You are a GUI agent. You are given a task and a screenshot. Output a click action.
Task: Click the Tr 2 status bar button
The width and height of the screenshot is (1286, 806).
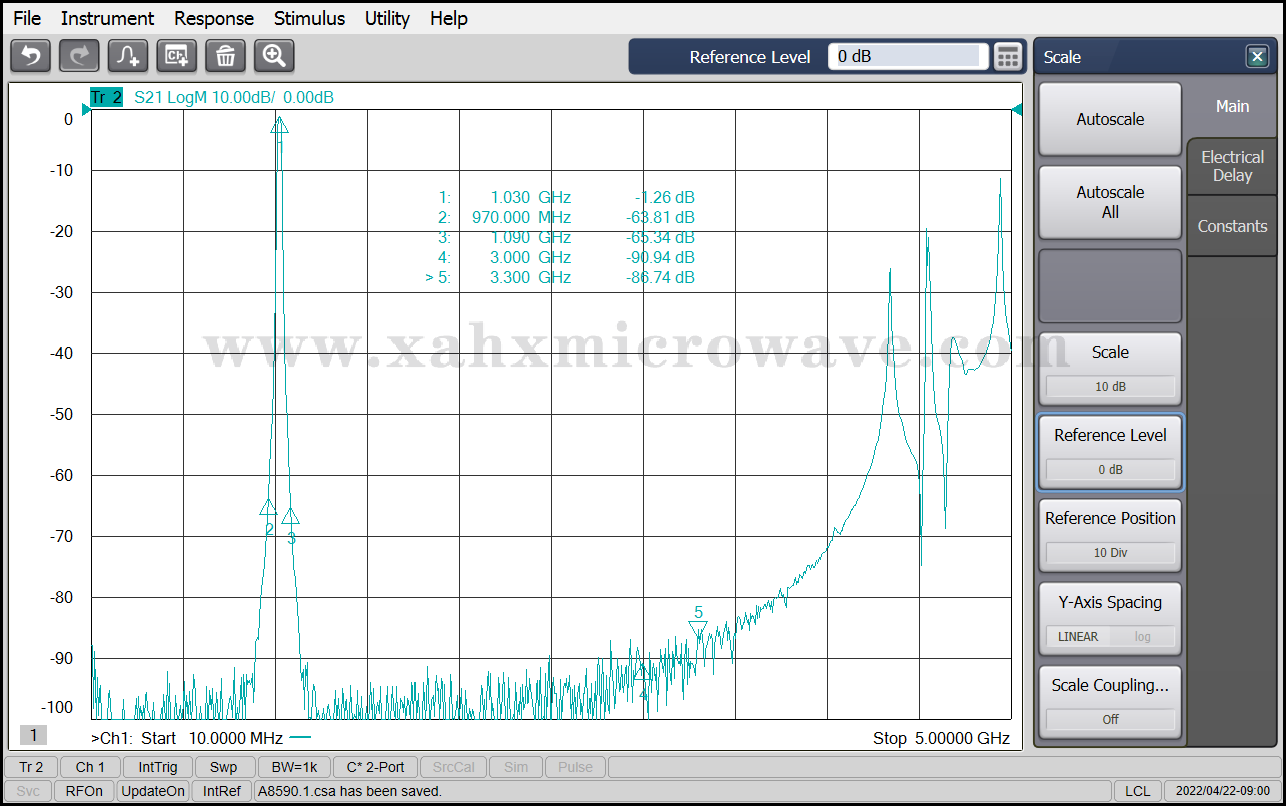(31, 767)
